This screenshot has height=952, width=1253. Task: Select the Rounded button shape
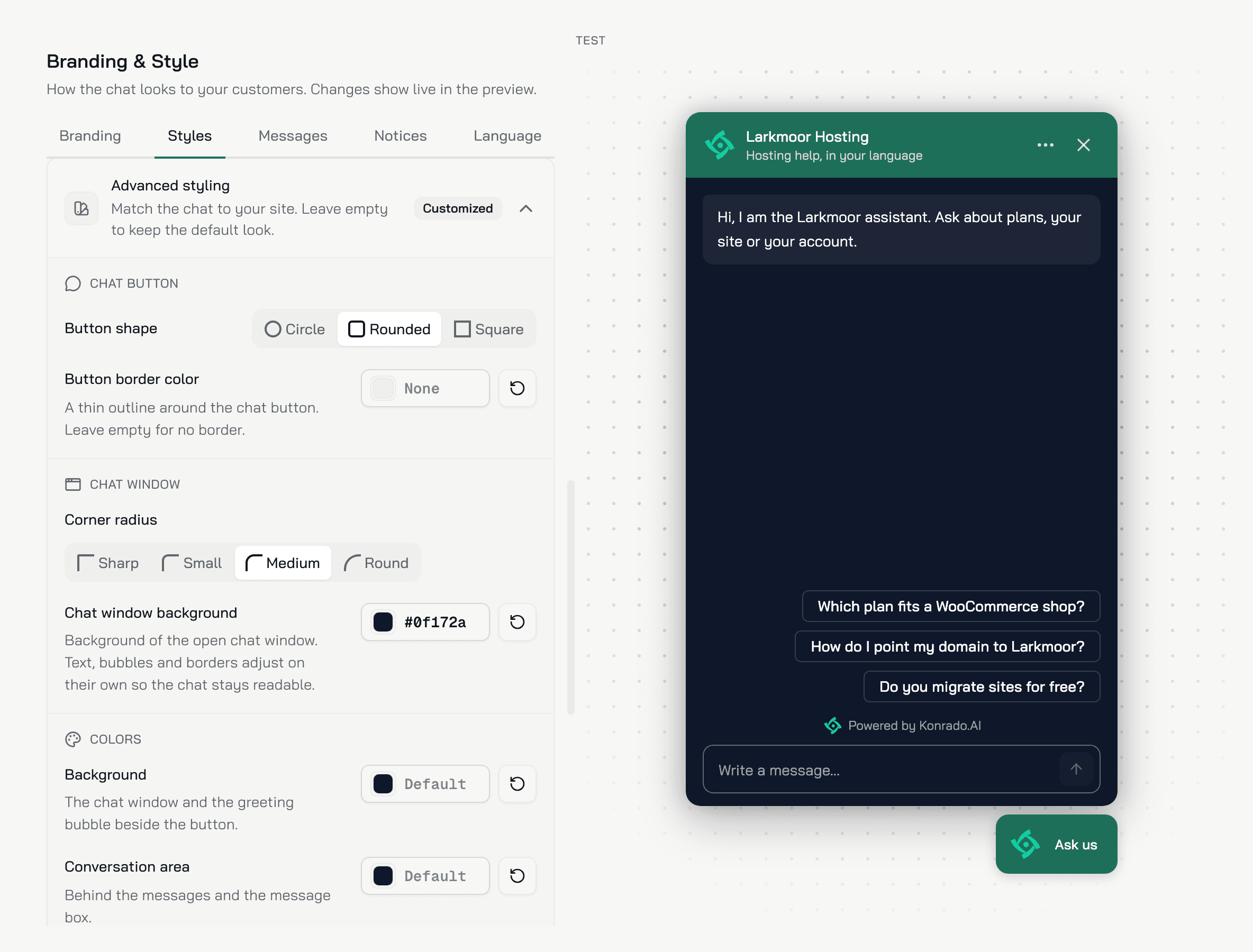click(389, 328)
